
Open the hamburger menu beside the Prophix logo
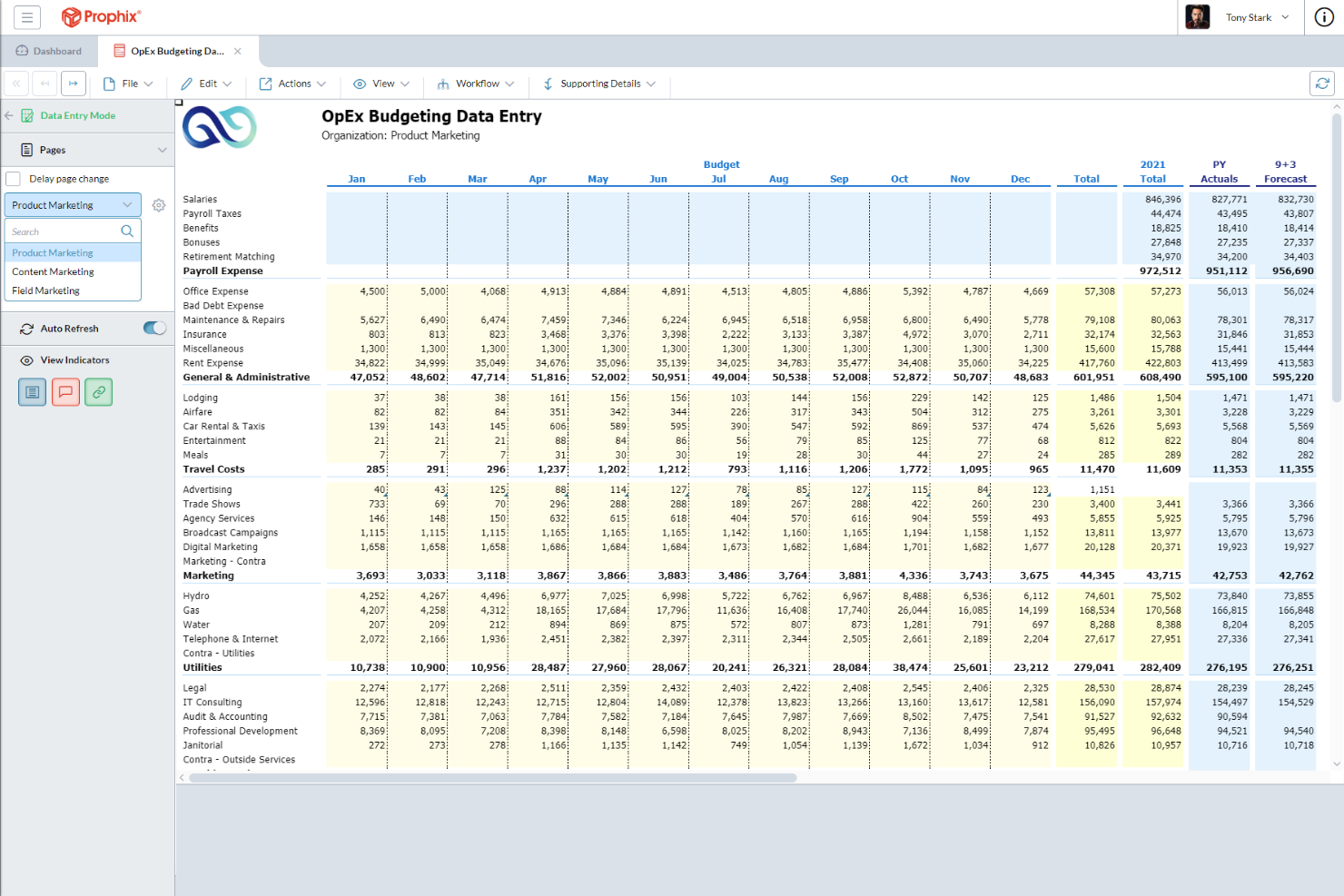[x=26, y=16]
